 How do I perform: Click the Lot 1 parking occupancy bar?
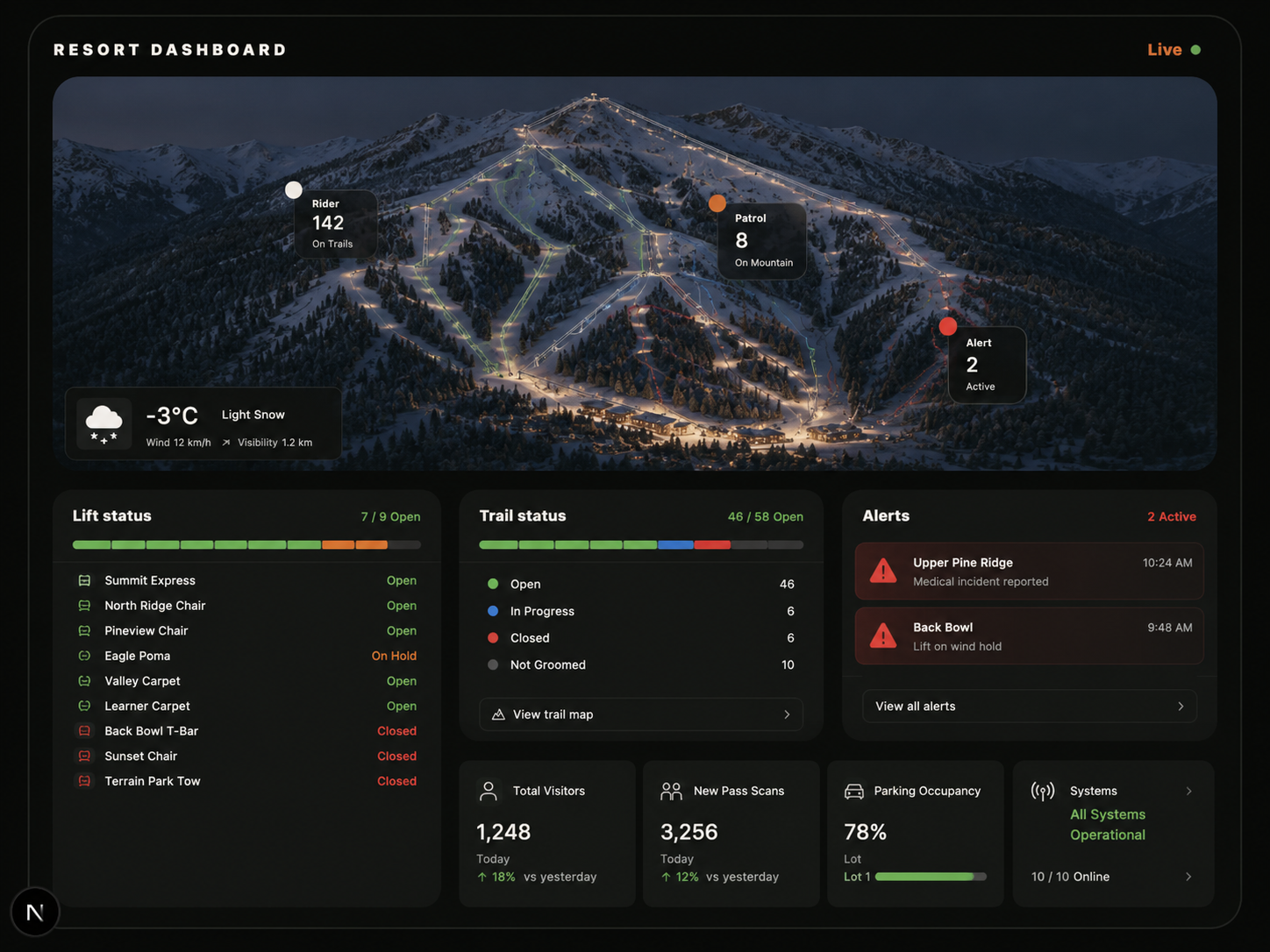pos(931,877)
